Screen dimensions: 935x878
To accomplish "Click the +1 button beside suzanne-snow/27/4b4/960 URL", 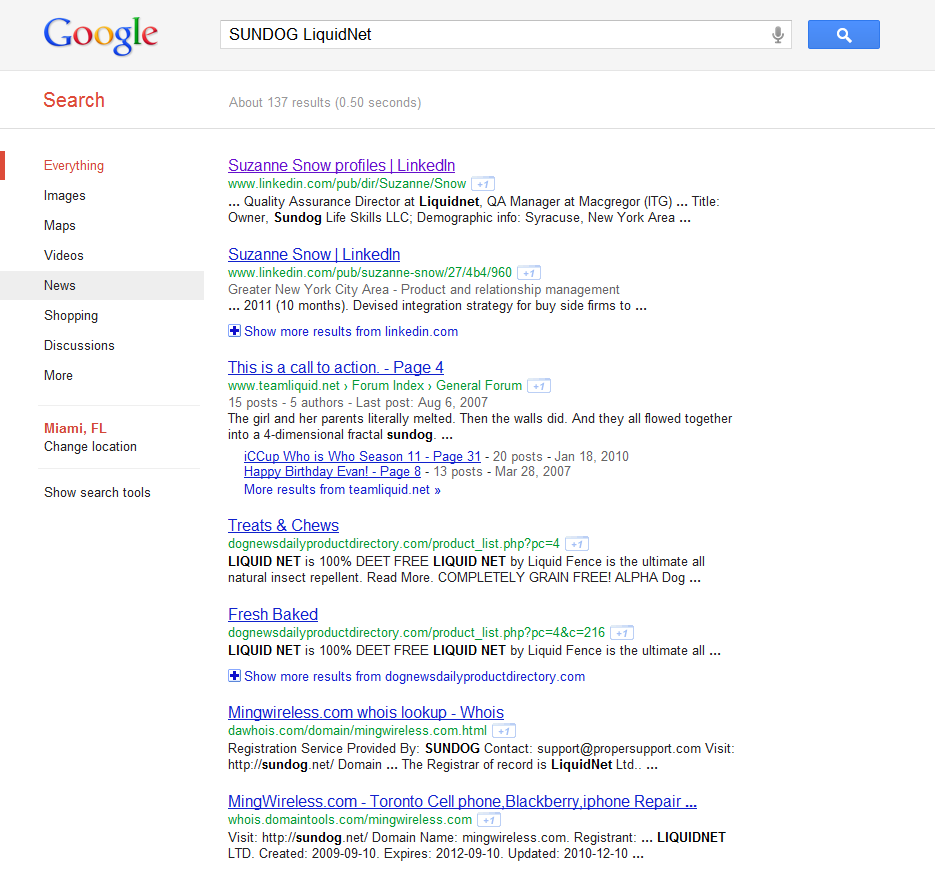I will click(529, 273).
